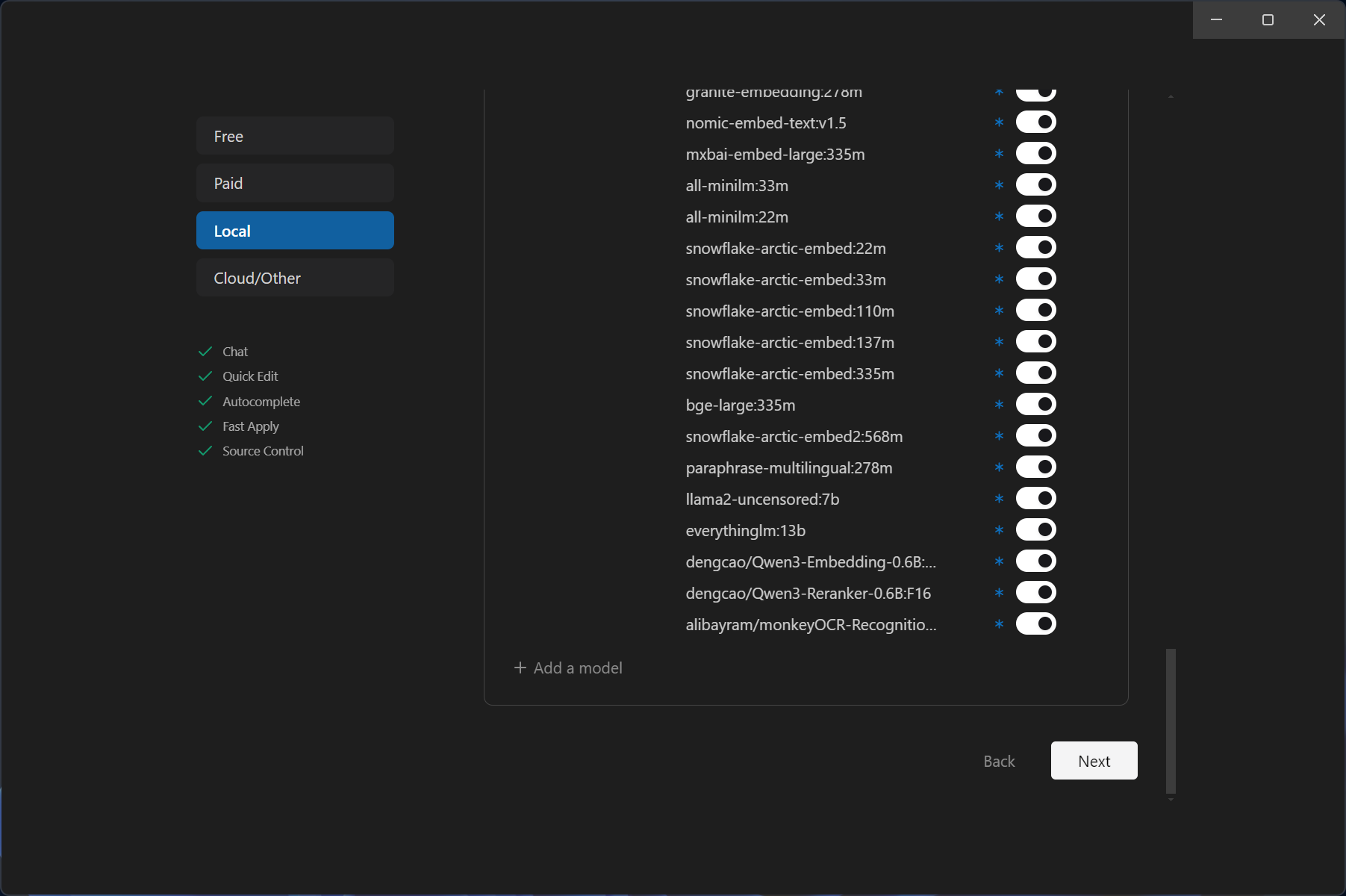Click the asterisk icon for snowflake-arctic-embed:110m
1346x896 pixels.
tap(999, 311)
